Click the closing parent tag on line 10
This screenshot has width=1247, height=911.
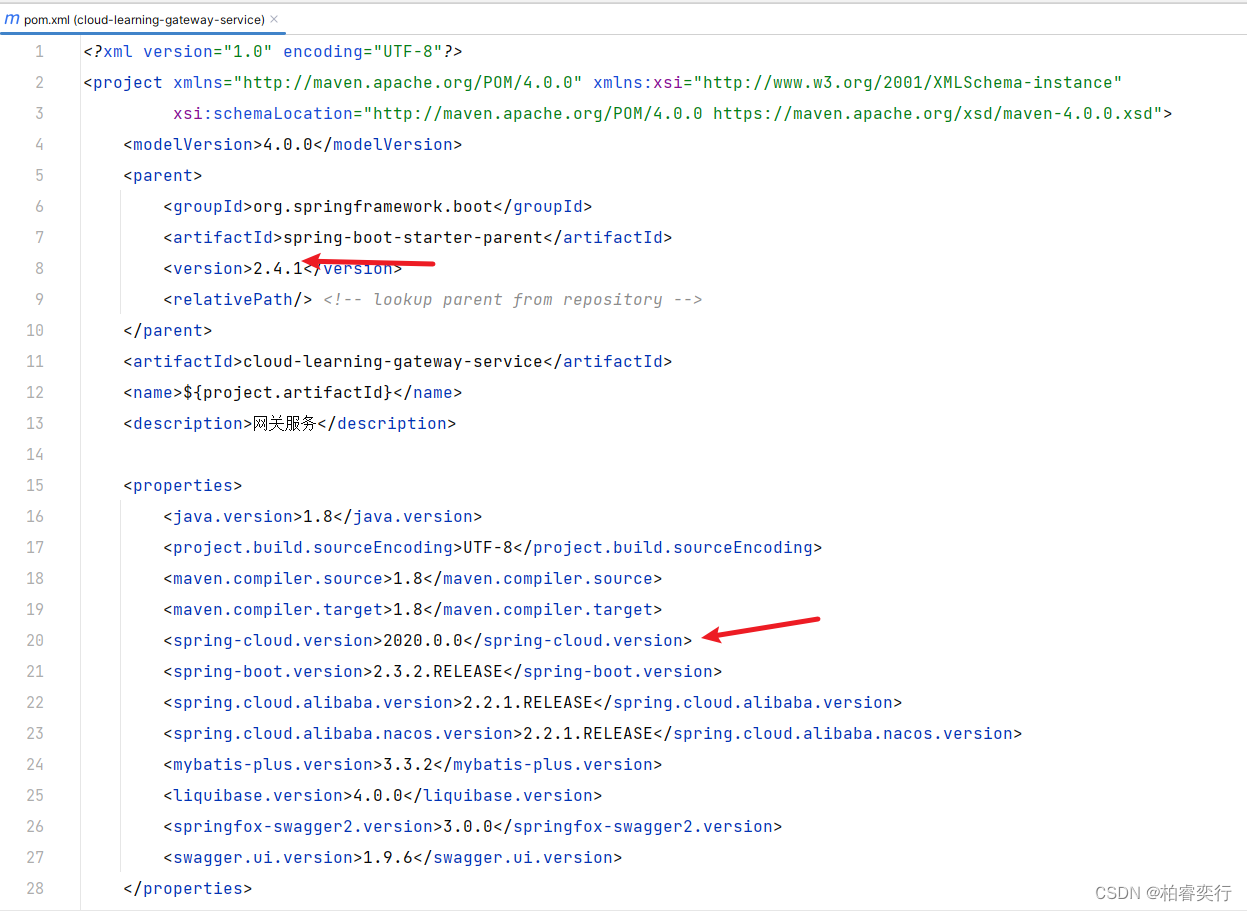[x=168, y=330]
